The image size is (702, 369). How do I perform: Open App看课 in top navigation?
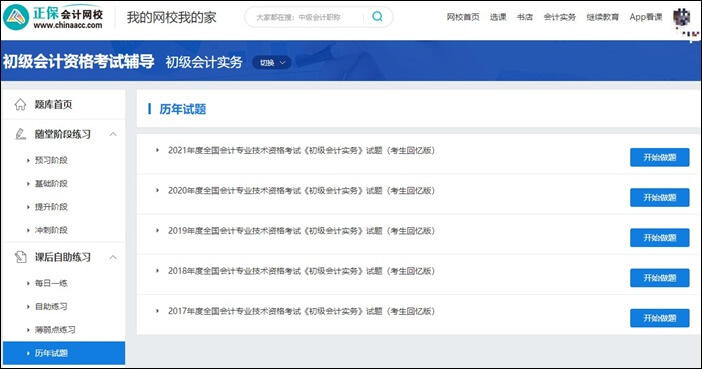pyautogui.click(x=646, y=17)
